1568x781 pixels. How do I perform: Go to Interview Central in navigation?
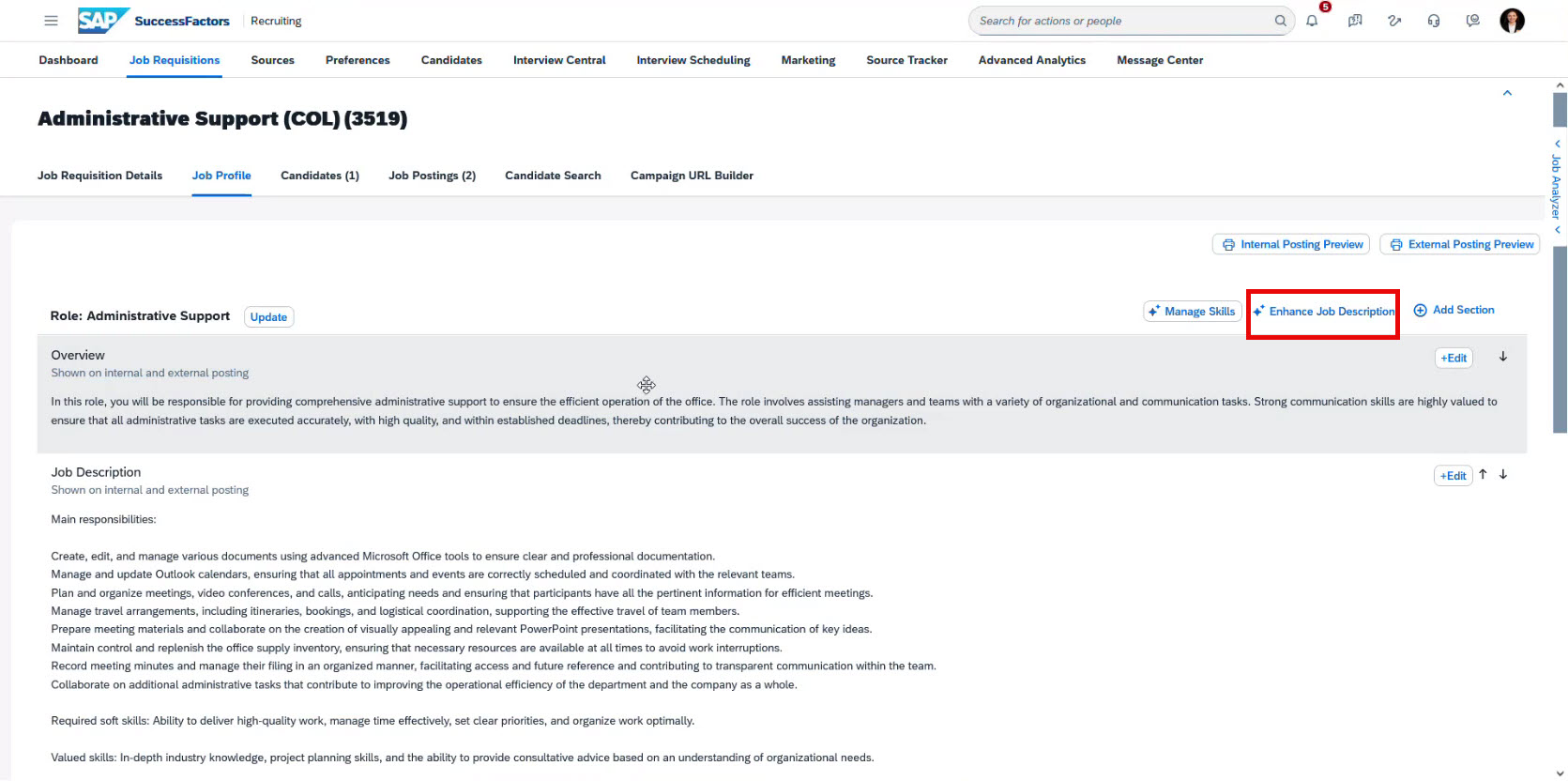tap(559, 60)
